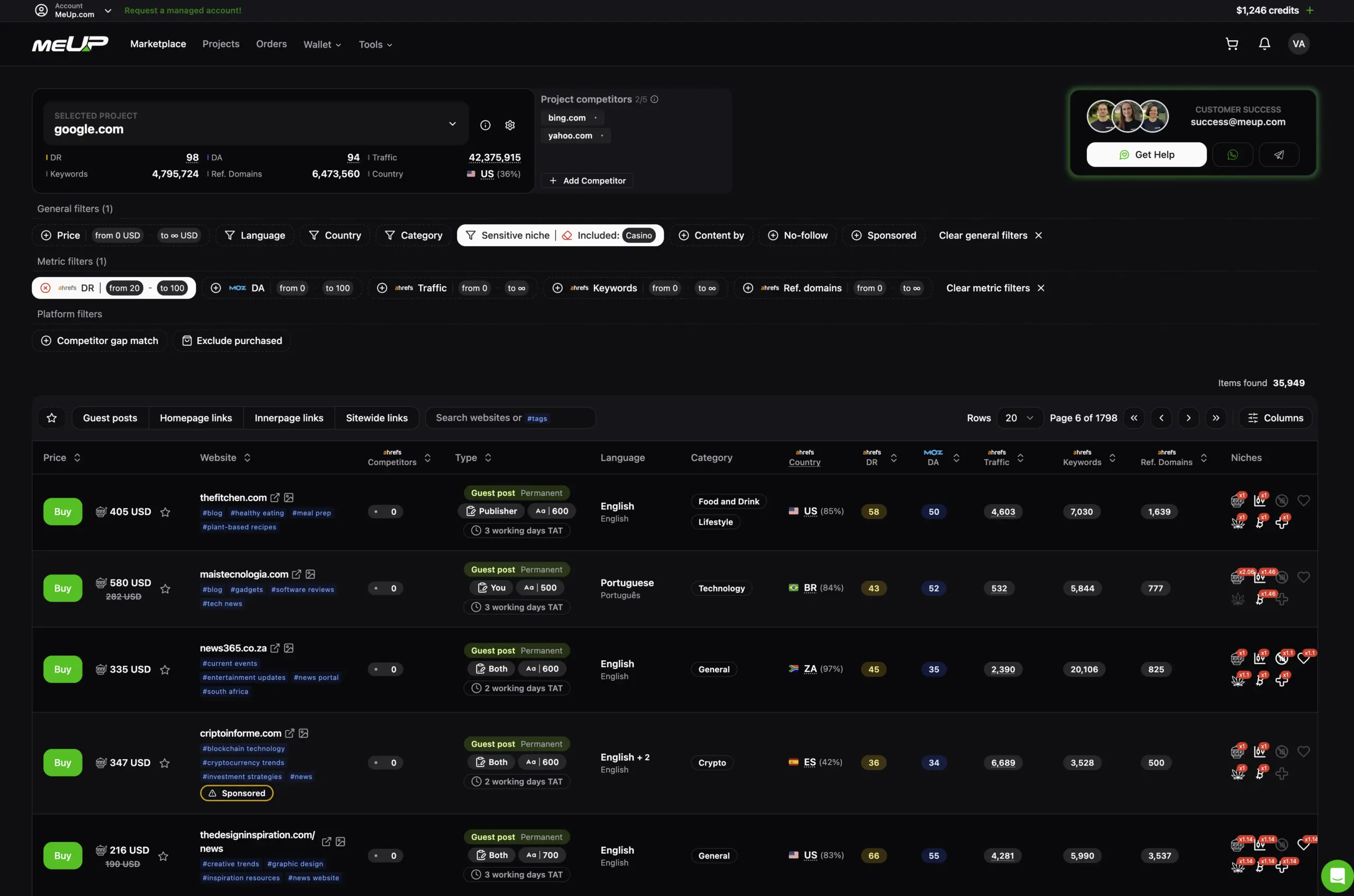Add thefitchen.com to wishlist heart
This screenshot has width=1354, height=896.
[1303, 501]
